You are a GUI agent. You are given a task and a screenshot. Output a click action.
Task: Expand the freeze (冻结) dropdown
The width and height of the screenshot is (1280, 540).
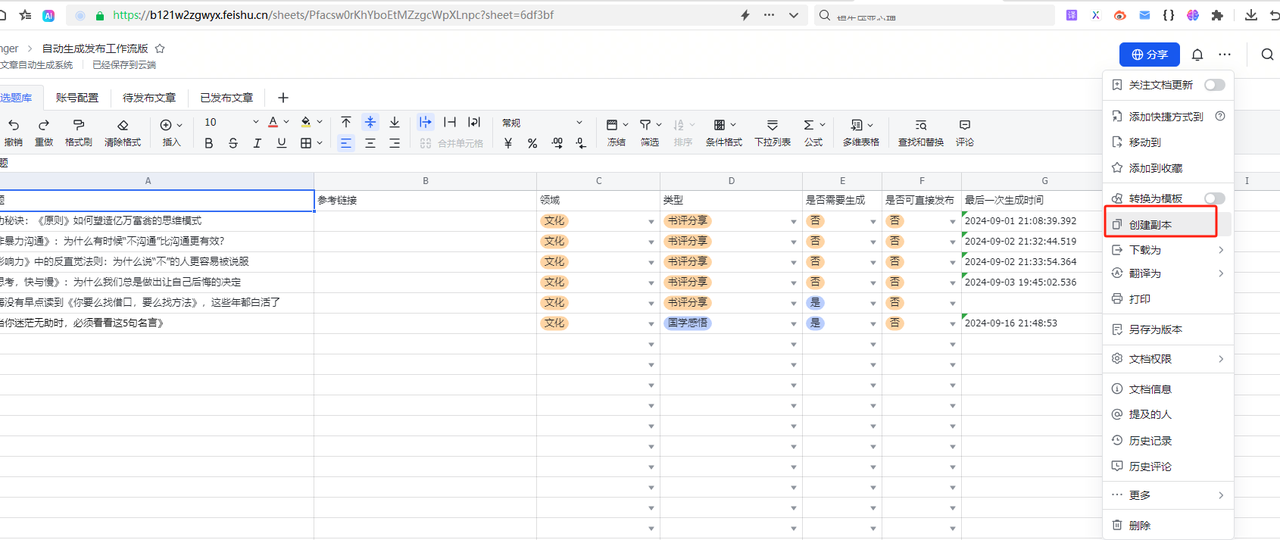pyautogui.click(x=625, y=125)
